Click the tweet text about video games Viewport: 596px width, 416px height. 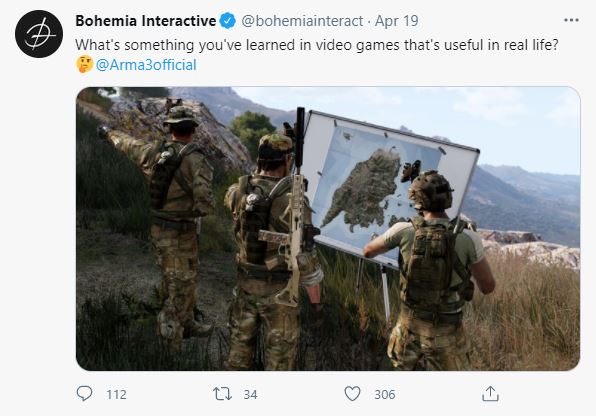pos(317,45)
